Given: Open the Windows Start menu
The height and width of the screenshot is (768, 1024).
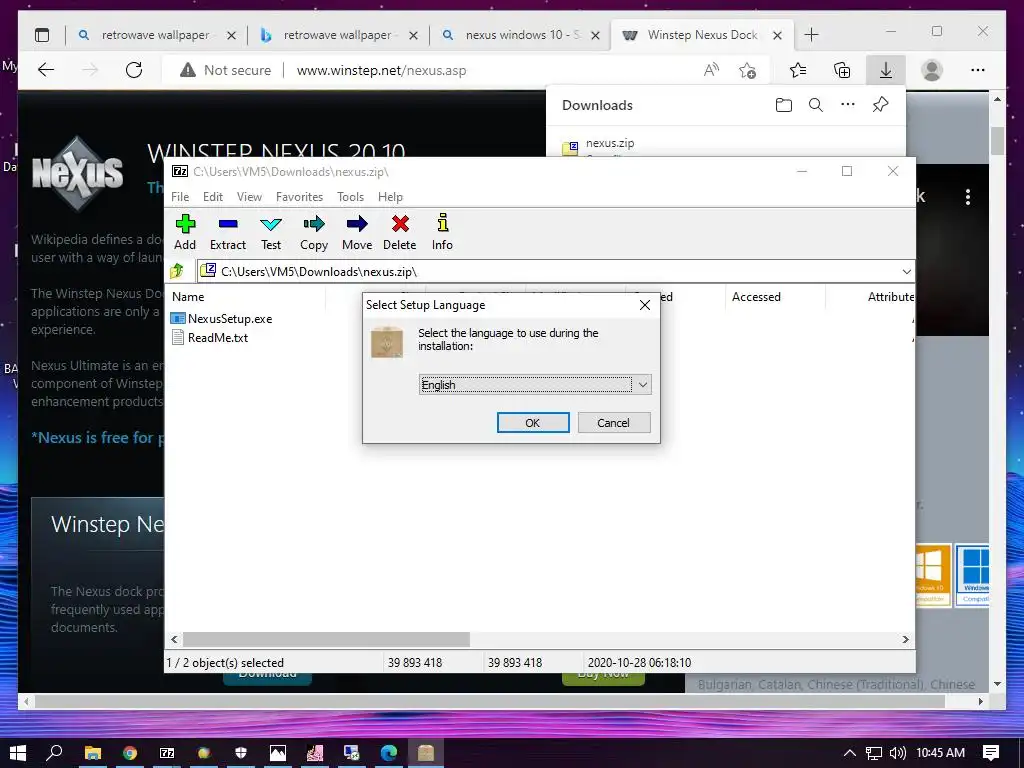Looking at the screenshot, I should pos(18,752).
